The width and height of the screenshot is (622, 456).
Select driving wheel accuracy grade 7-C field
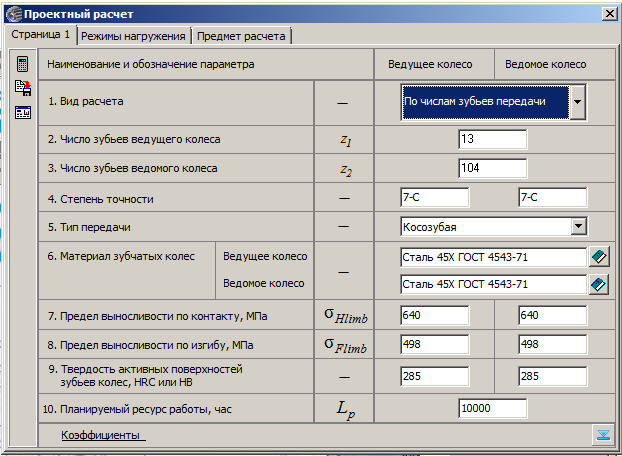click(434, 198)
